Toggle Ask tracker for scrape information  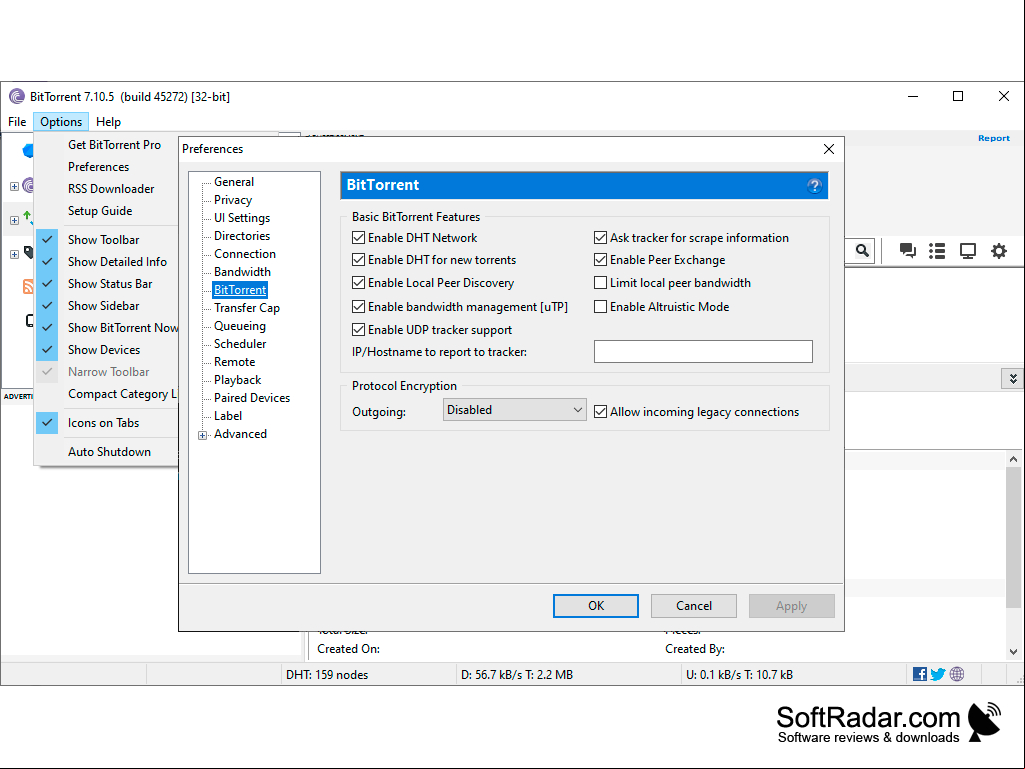pyautogui.click(x=600, y=237)
